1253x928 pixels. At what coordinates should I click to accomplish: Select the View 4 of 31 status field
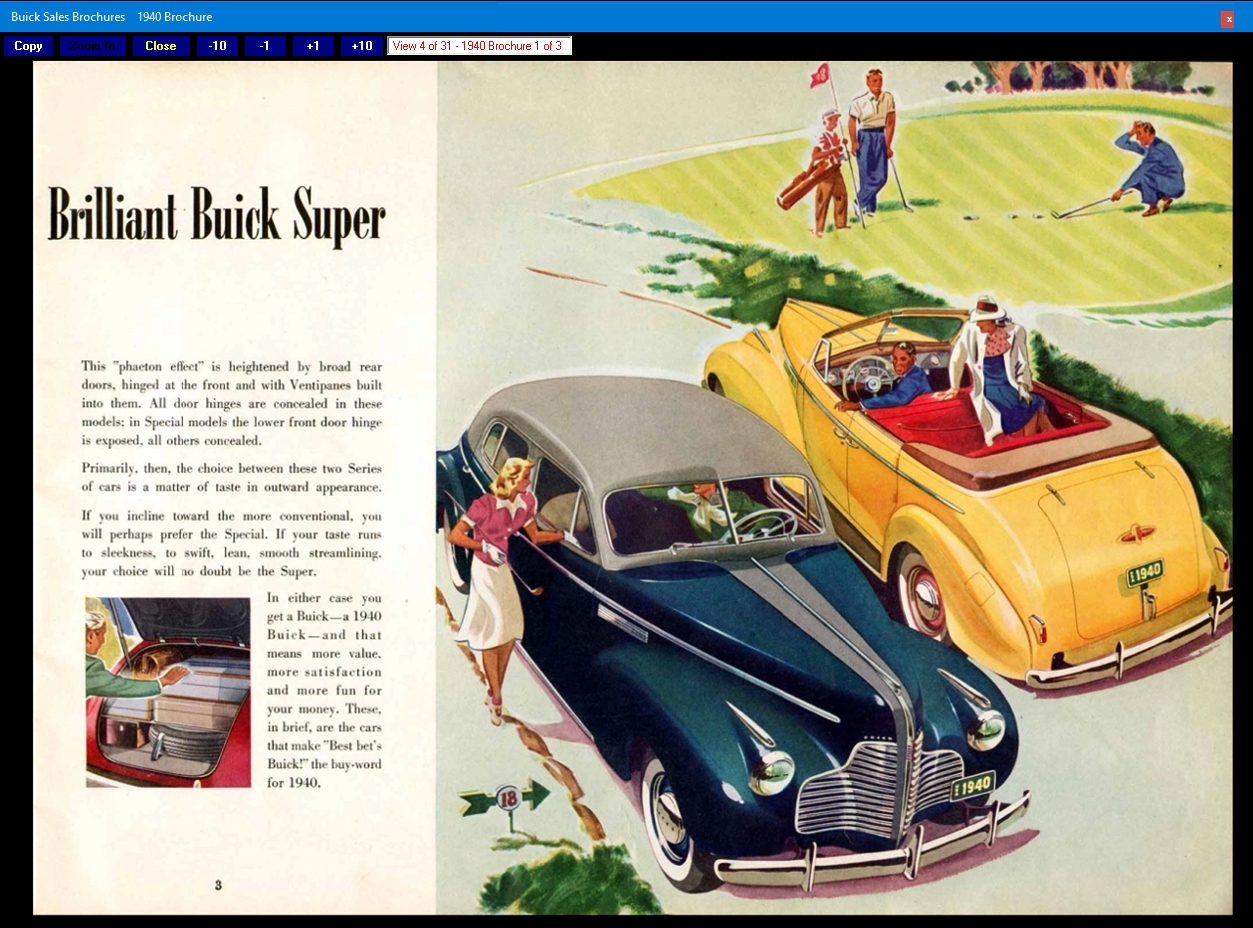click(x=478, y=46)
